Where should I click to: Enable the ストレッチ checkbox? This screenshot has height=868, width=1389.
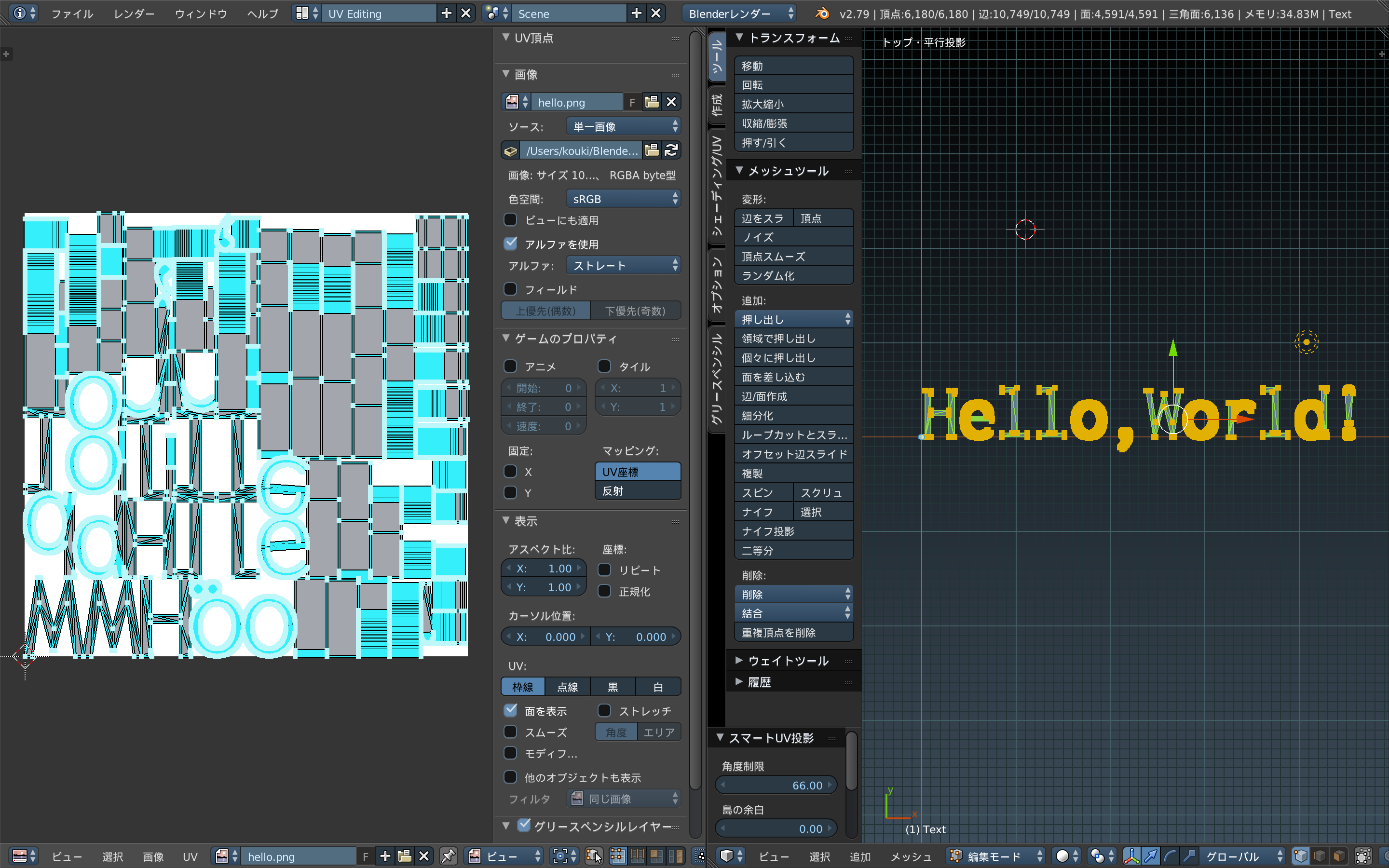(x=604, y=711)
